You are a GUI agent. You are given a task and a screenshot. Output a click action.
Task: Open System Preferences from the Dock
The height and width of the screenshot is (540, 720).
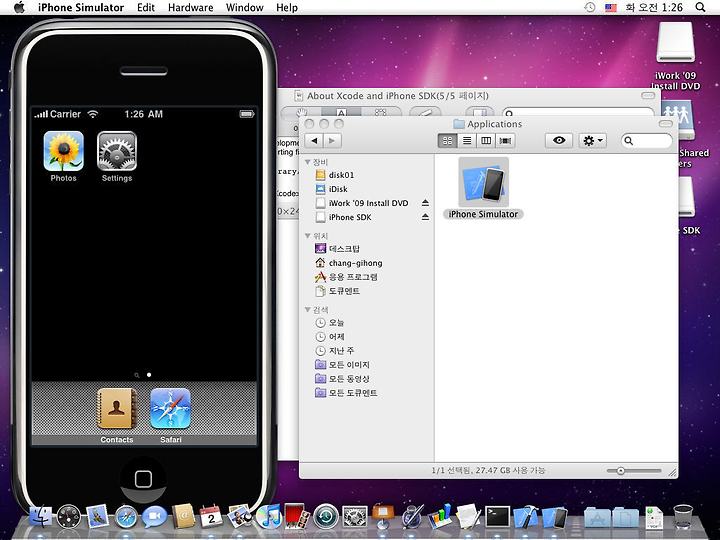(x=355, y=517)
